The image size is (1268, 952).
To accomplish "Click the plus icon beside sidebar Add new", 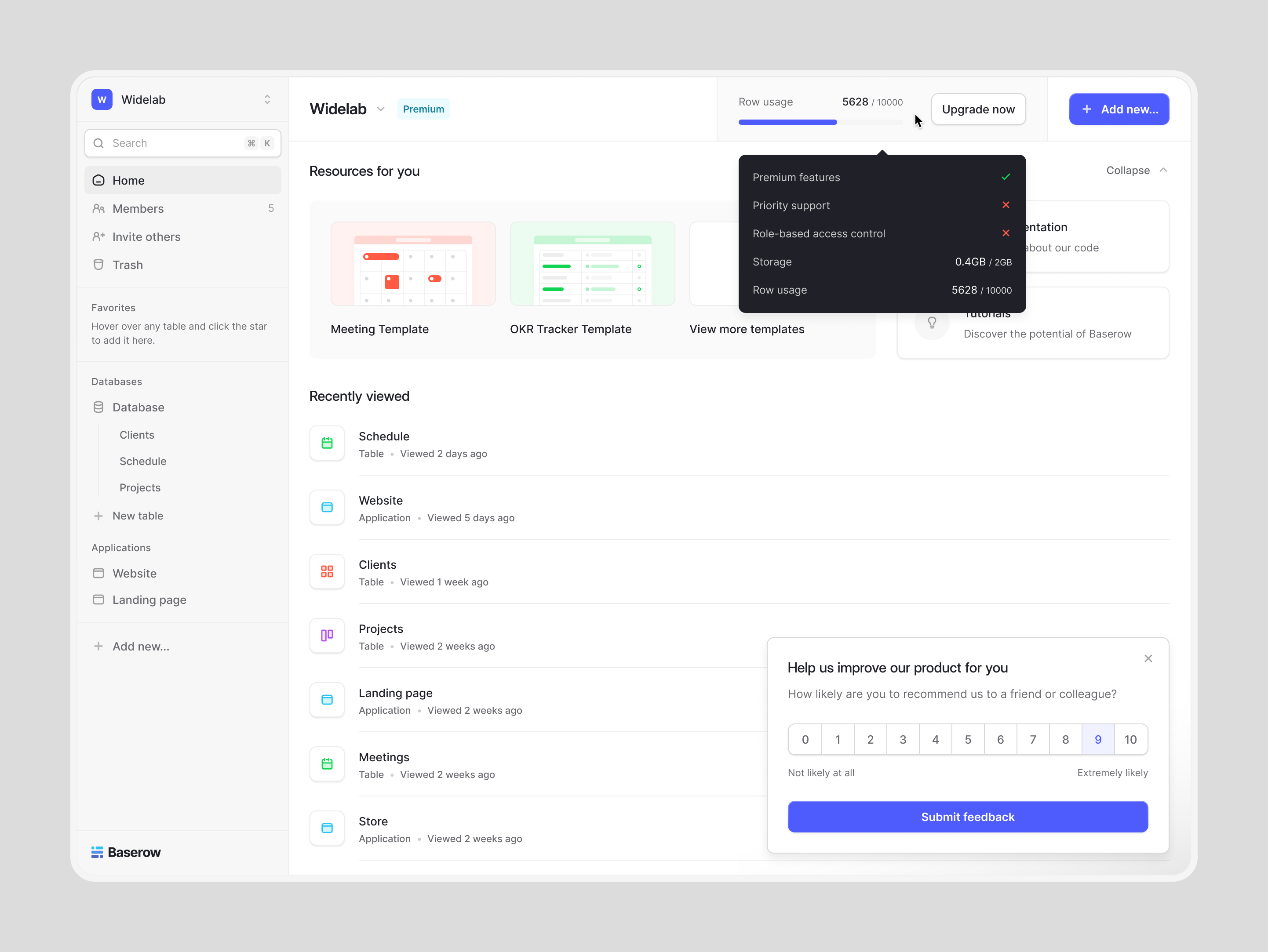I will (x=98, y=647).
